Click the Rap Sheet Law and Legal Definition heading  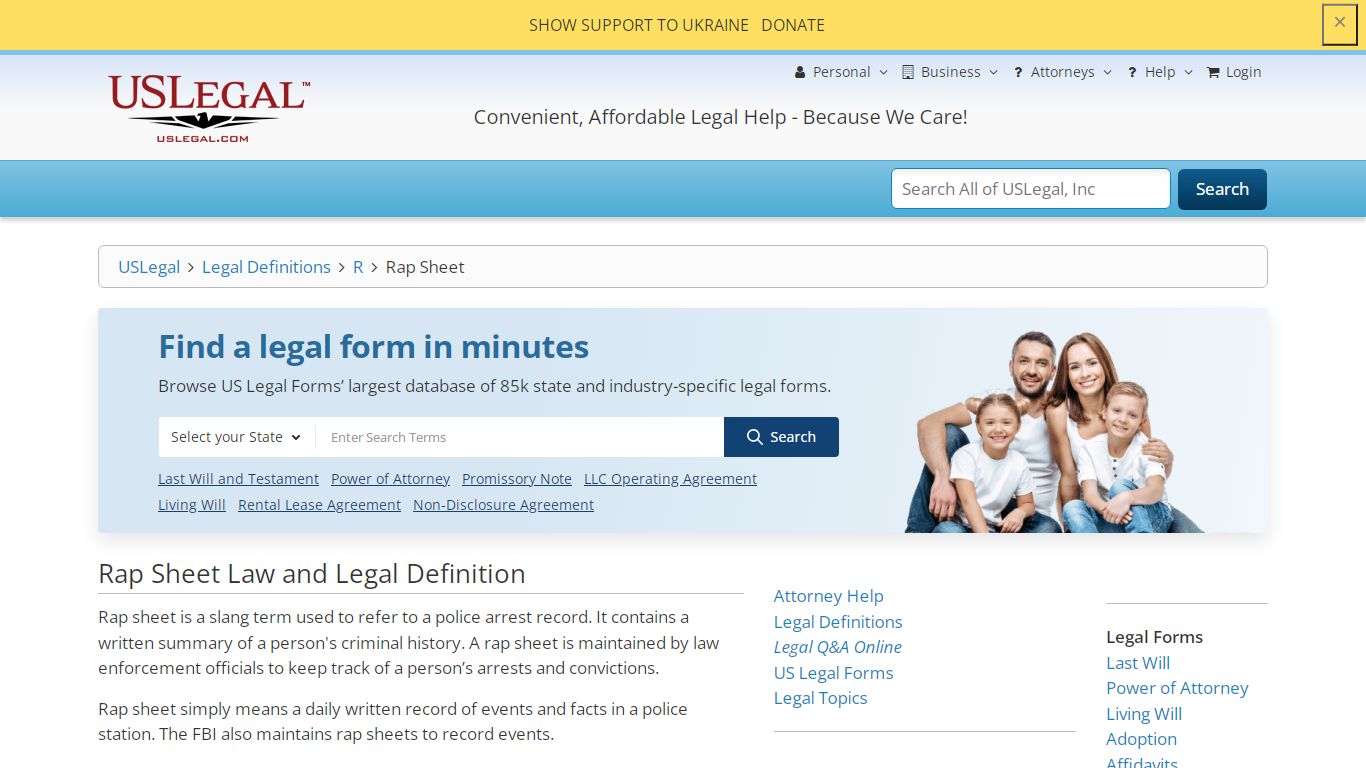click(x=312, y=574)
